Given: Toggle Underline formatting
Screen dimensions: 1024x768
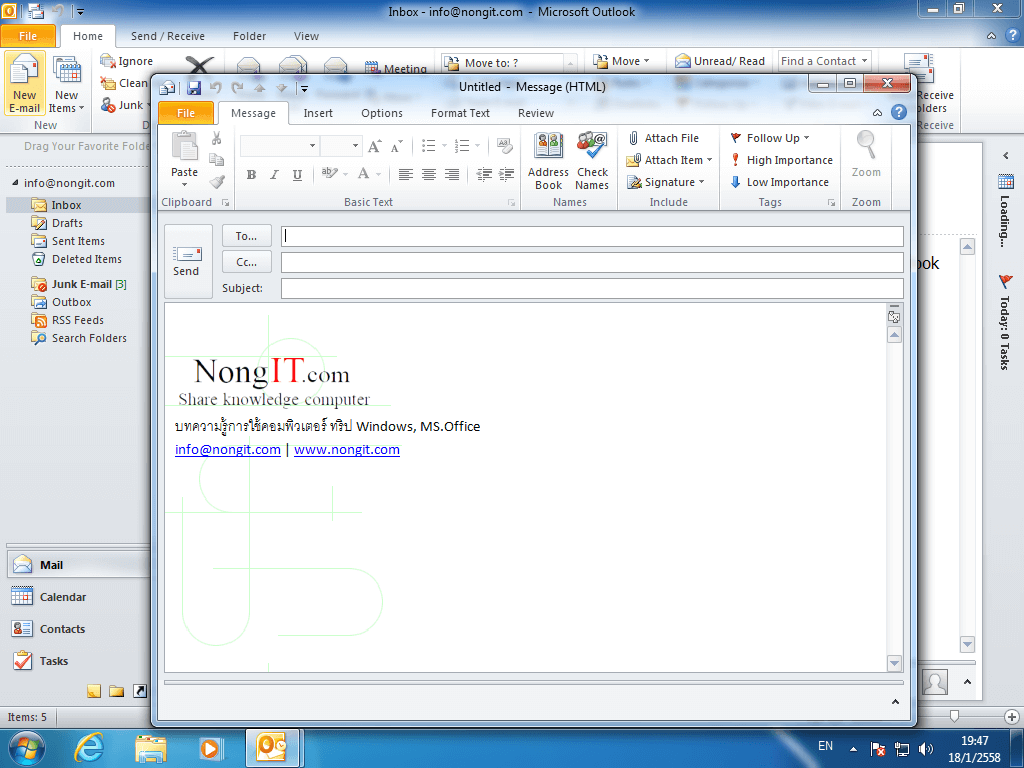Looking at the screenshot, I should pos(297,174).
